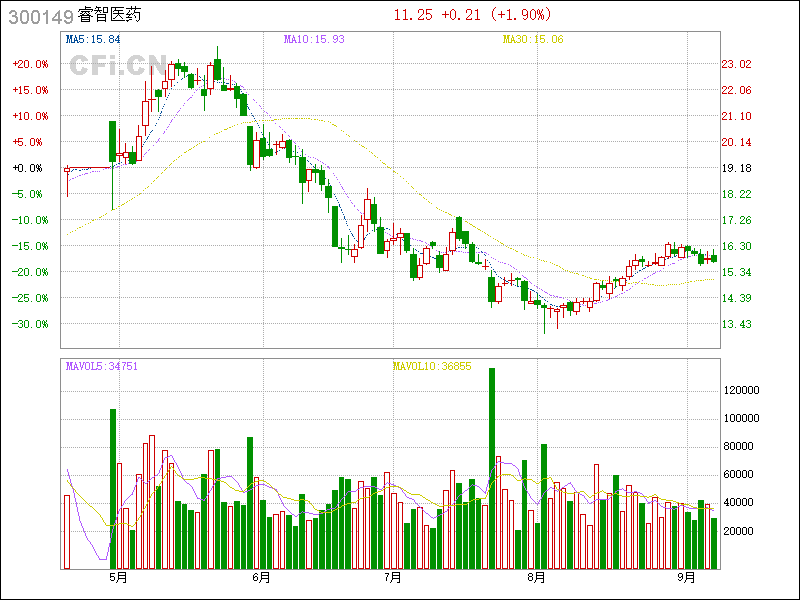
Task: Click the 7月 date axis marker
Action: [392, 577]
